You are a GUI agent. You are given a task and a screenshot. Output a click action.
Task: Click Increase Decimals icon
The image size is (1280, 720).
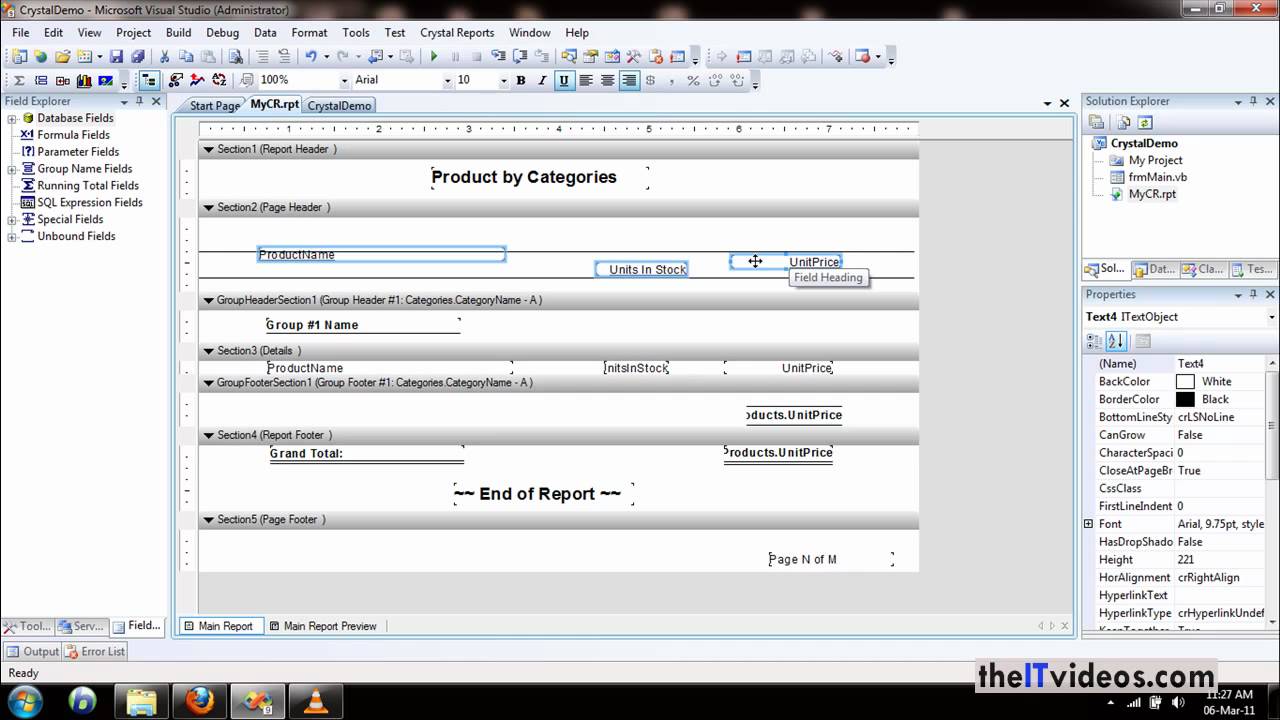tap(715, 80)
